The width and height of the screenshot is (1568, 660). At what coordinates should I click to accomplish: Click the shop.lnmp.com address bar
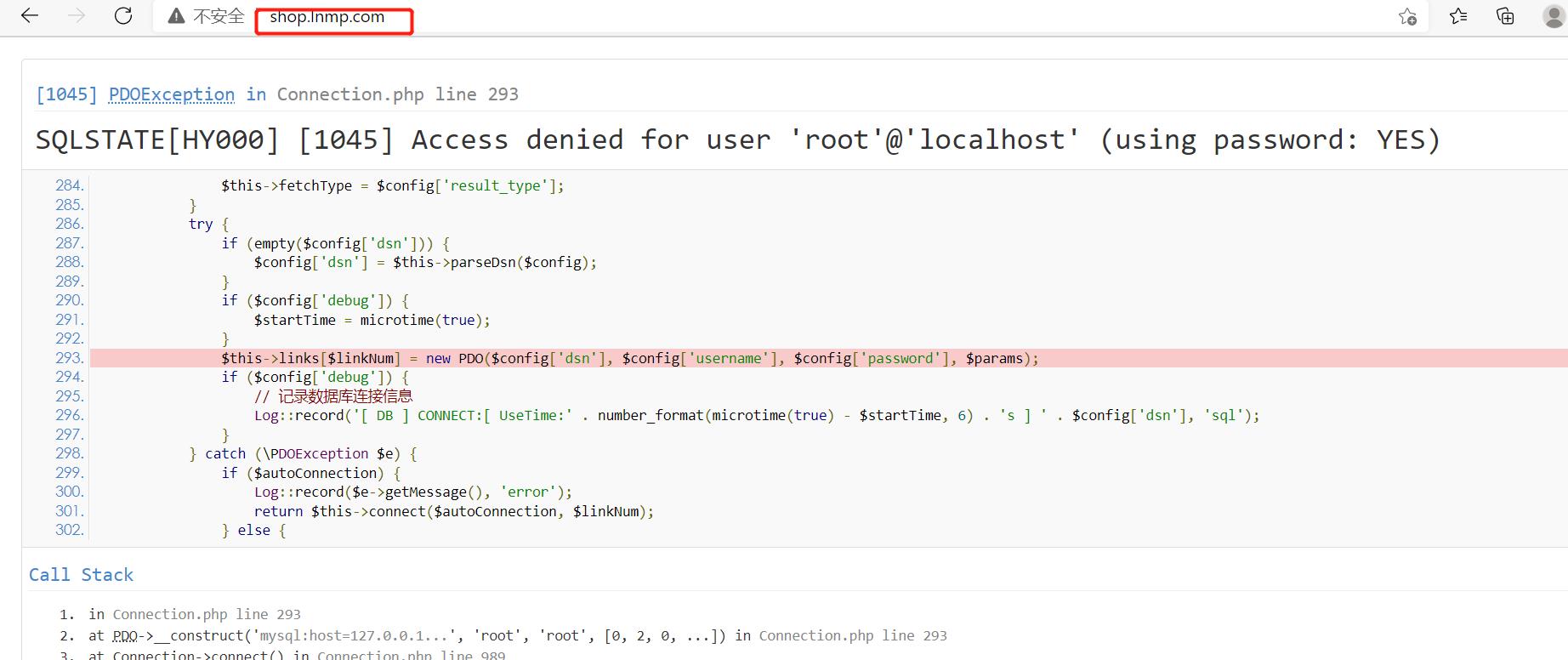(x=327, y=17)
